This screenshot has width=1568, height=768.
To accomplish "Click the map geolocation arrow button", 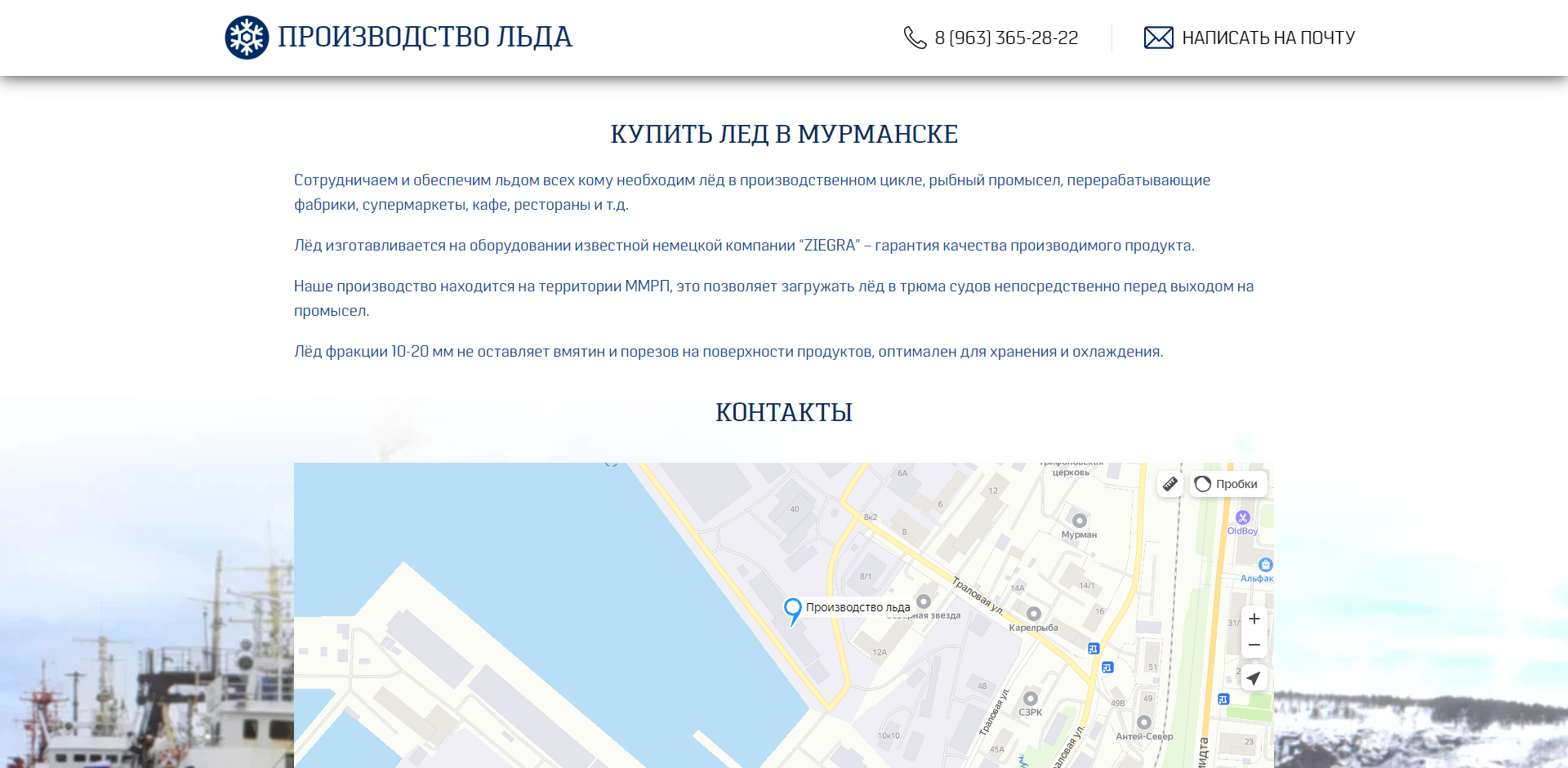I will 1254,678.
